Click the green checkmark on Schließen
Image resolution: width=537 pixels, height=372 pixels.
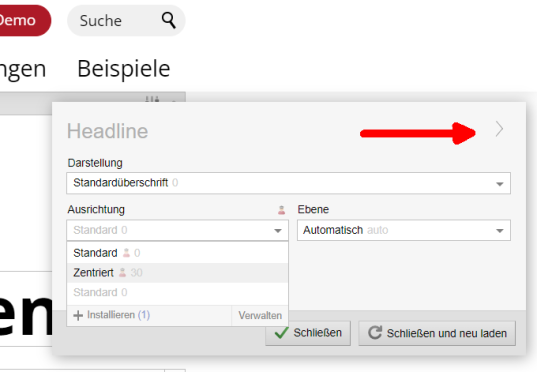click(x=282, y=332)
